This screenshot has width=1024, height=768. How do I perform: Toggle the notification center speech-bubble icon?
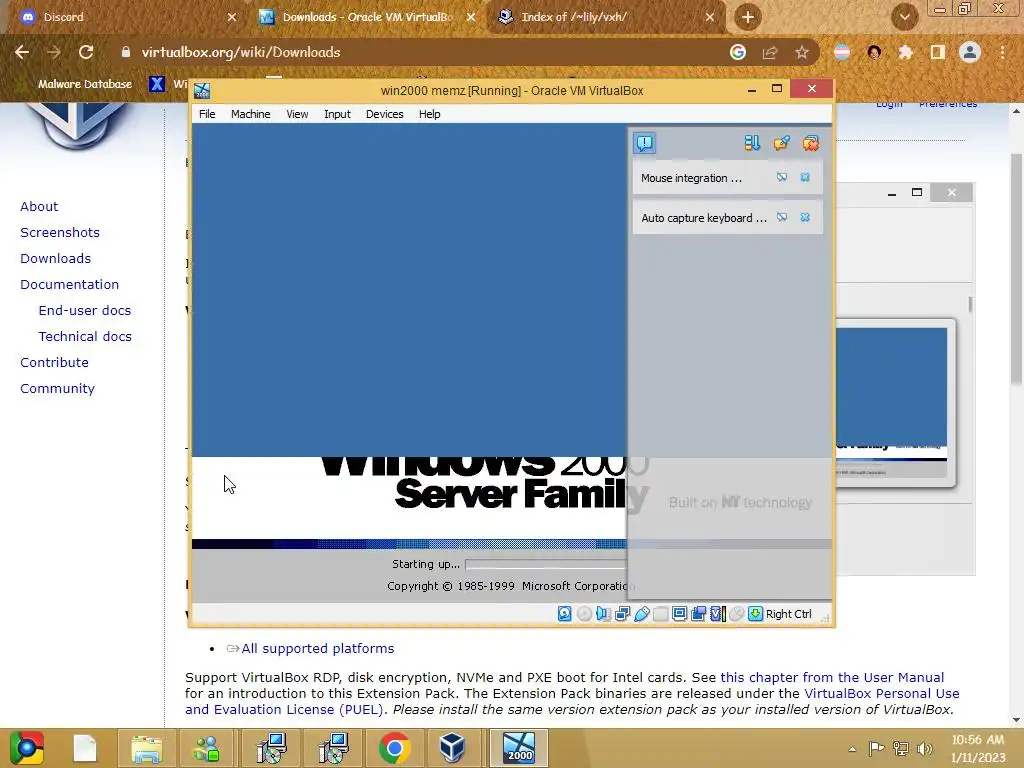645,143
